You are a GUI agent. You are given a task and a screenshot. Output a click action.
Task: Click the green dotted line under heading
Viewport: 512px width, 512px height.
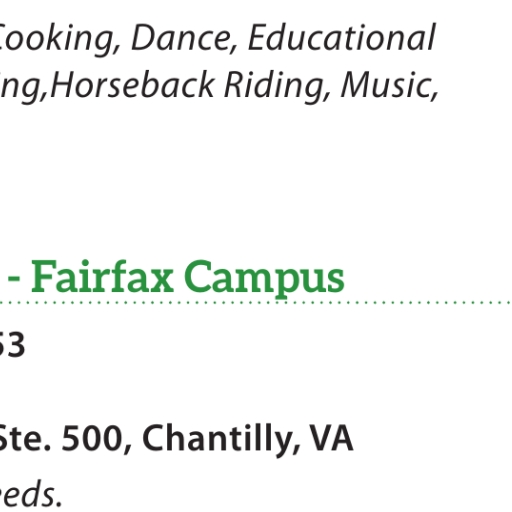tap(255, 303)
